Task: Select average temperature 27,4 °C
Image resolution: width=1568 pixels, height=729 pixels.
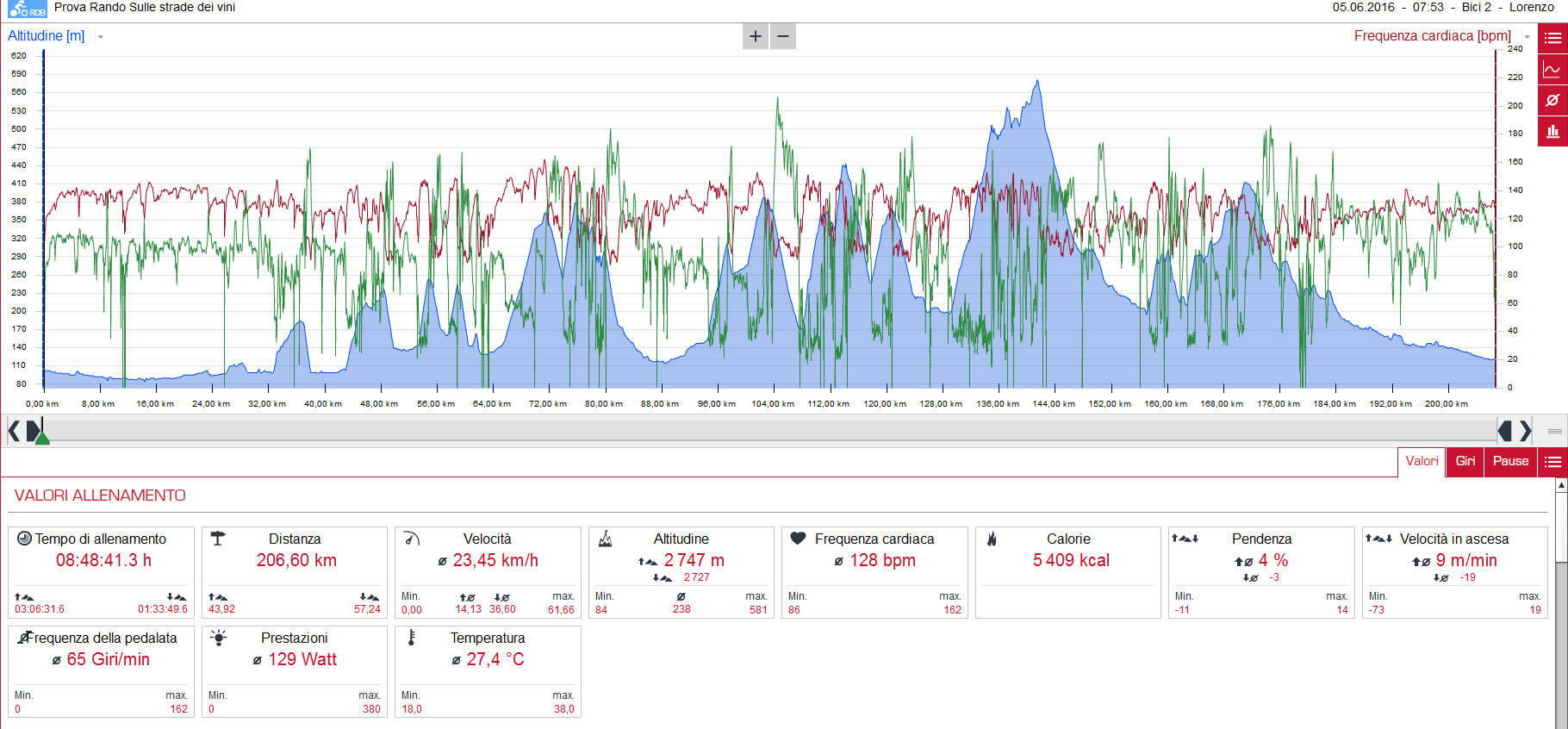Action: click(495, 659)
